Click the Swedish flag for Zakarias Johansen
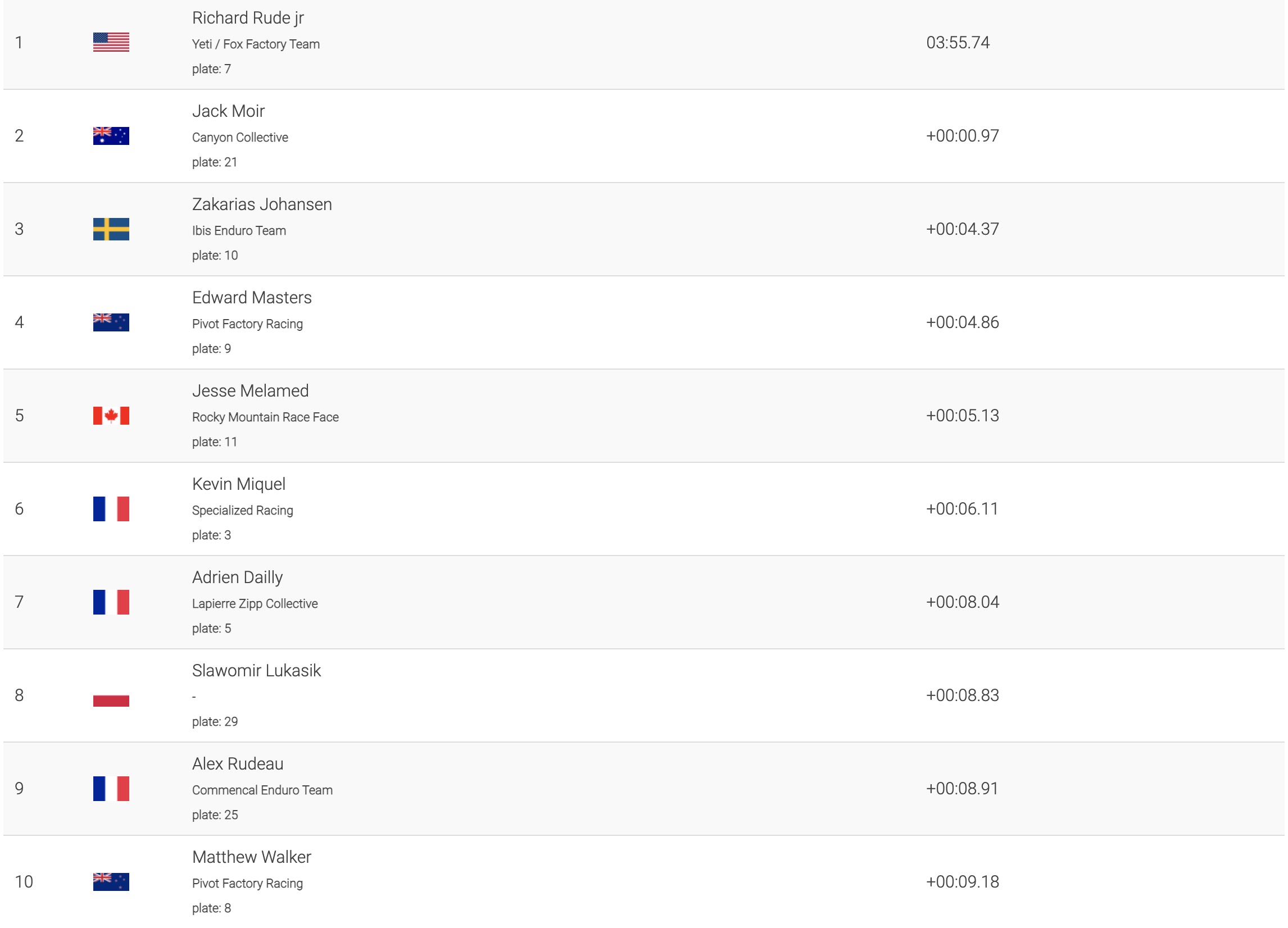 point(111,229)
